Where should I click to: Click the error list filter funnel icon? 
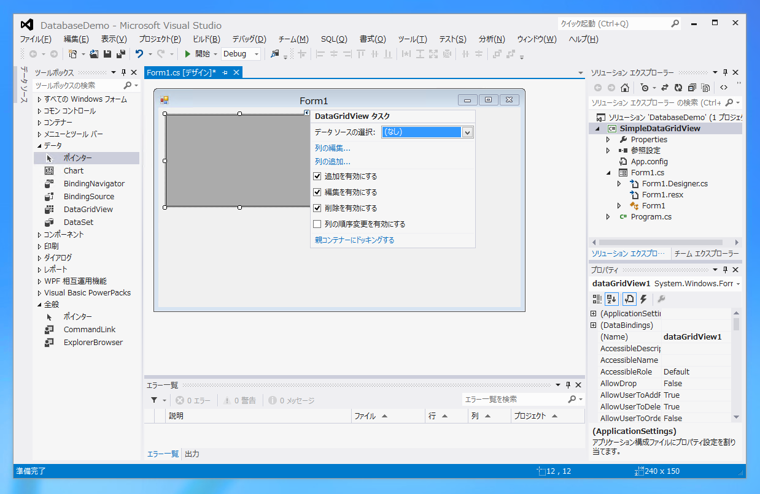point(154,400)
